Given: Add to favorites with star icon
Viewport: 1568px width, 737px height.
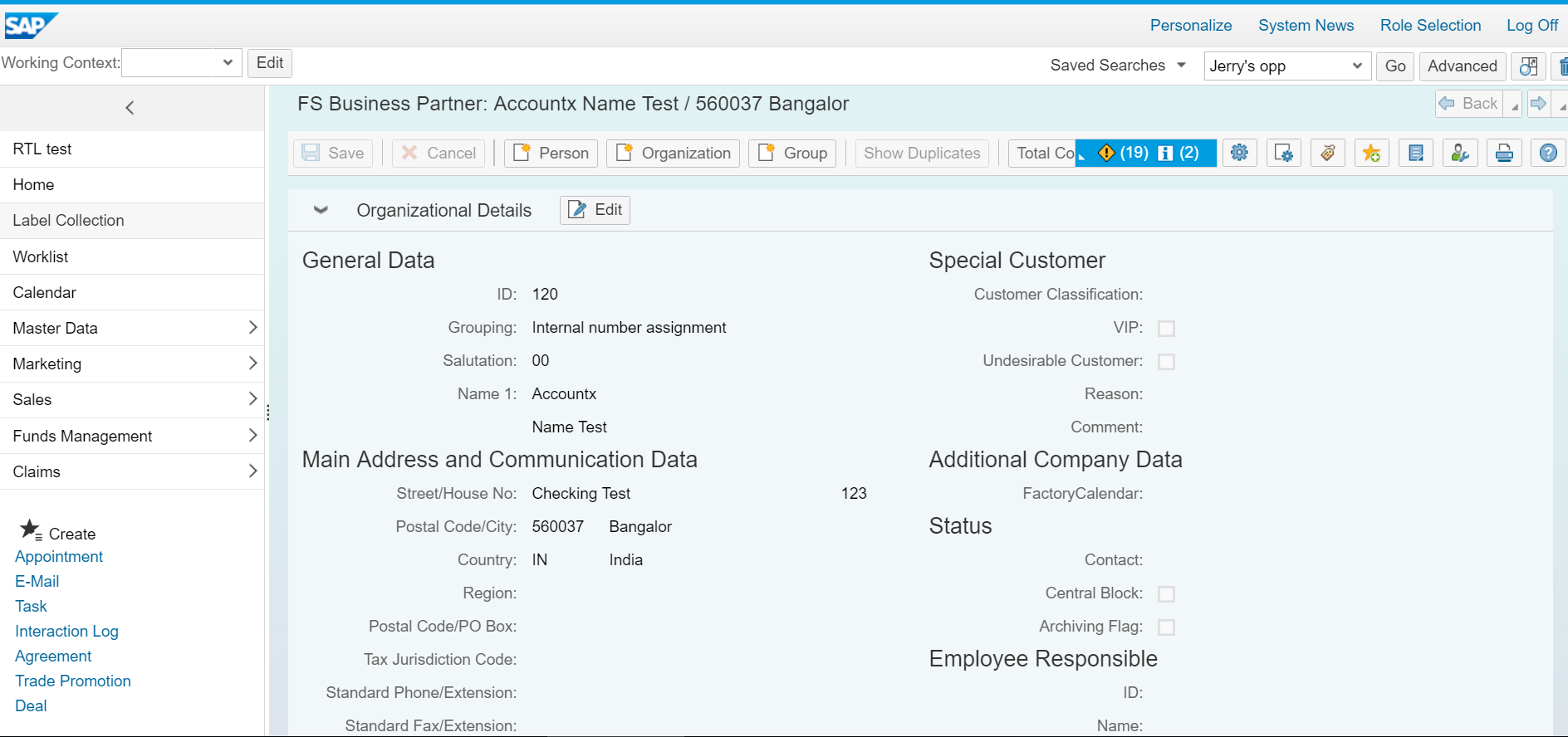Looking at the screenshot, I should tap(1372, 153).
